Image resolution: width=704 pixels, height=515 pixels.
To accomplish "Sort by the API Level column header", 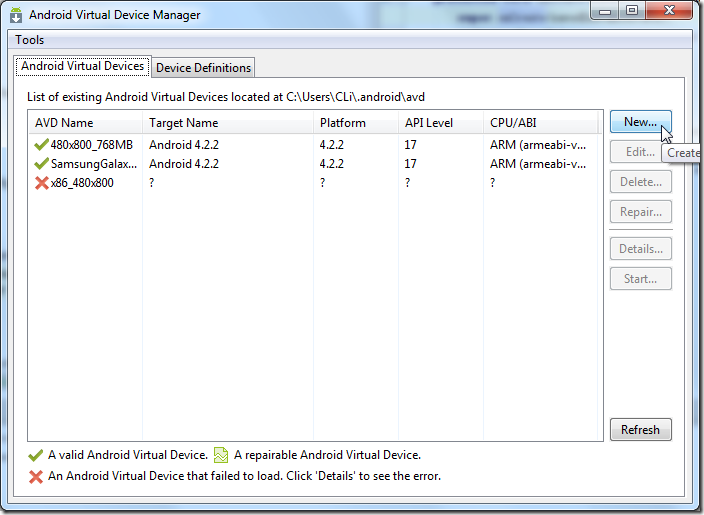I will coord(441,123).
